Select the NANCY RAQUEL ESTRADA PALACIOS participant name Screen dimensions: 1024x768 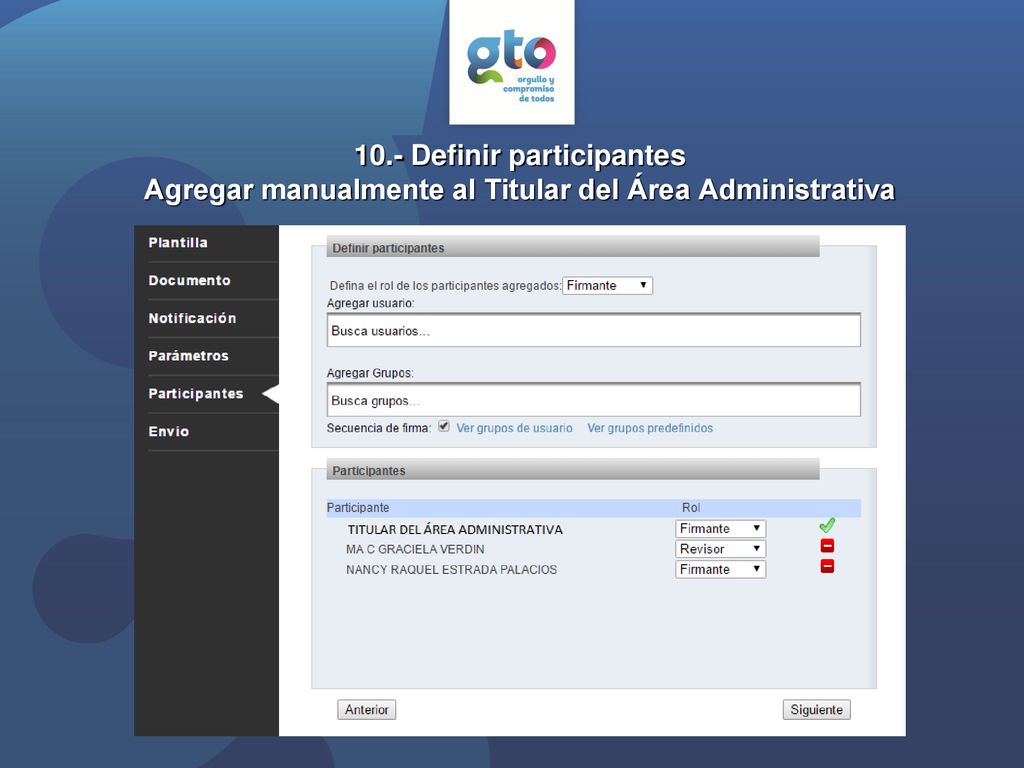click(x=451, y=569)
